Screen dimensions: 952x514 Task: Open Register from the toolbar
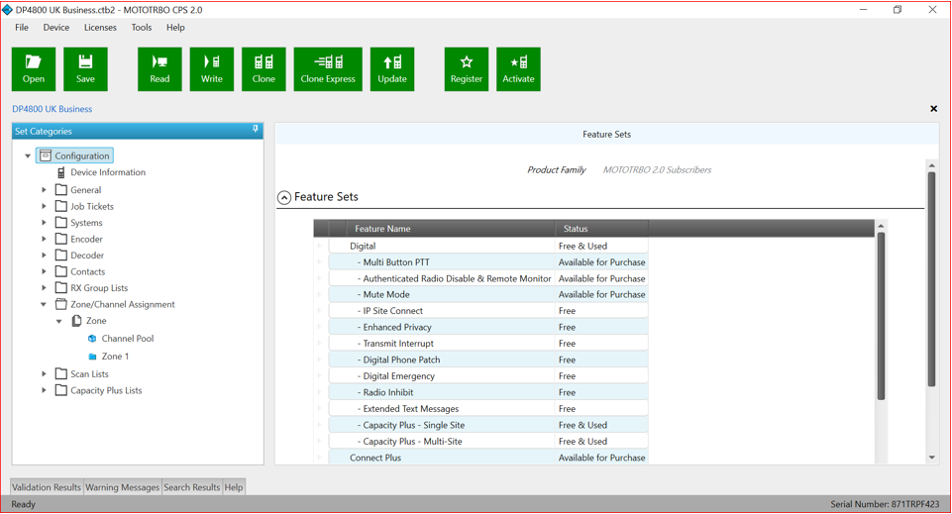466,69
